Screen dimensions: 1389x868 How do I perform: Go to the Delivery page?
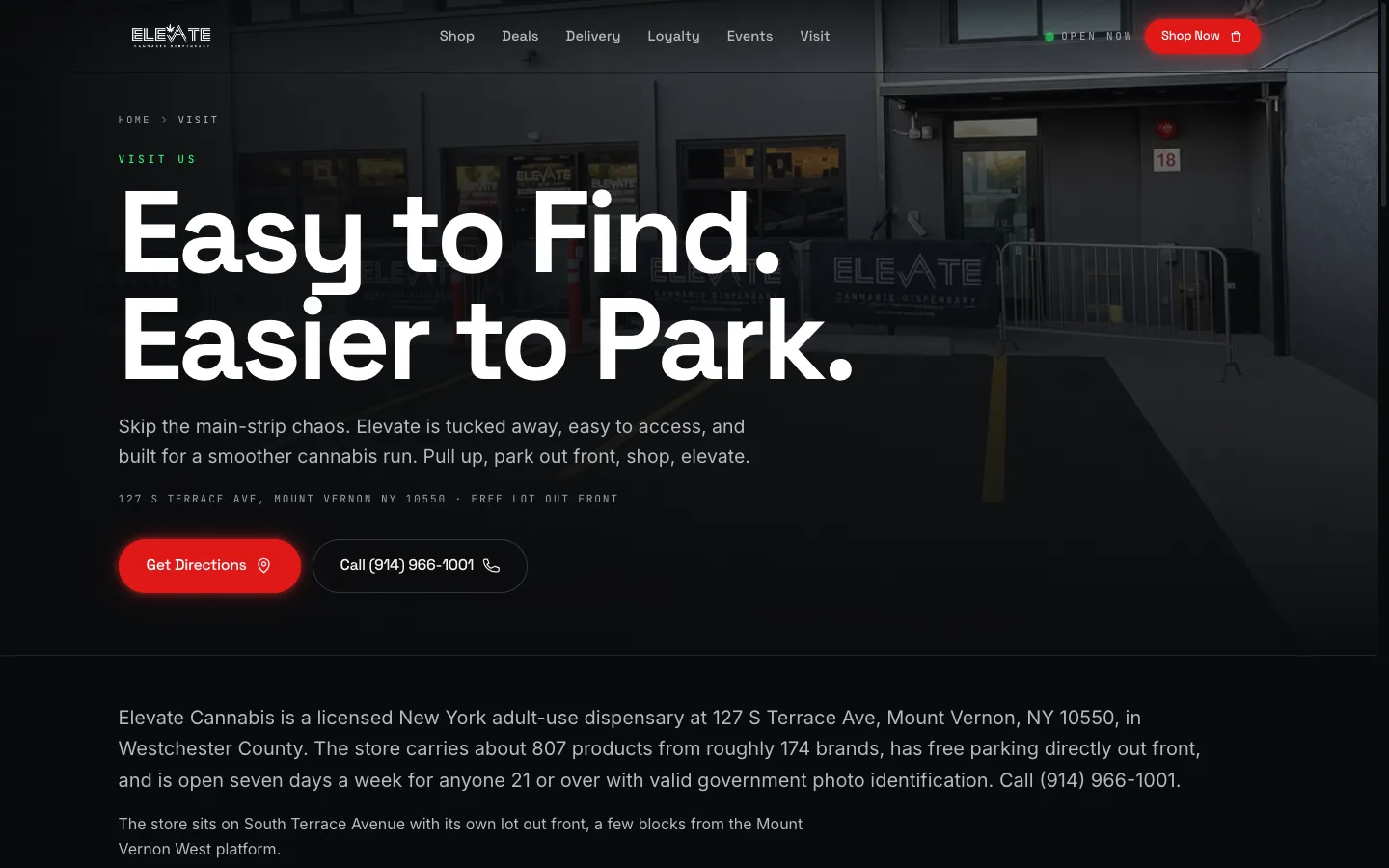(x=593, y=36)
